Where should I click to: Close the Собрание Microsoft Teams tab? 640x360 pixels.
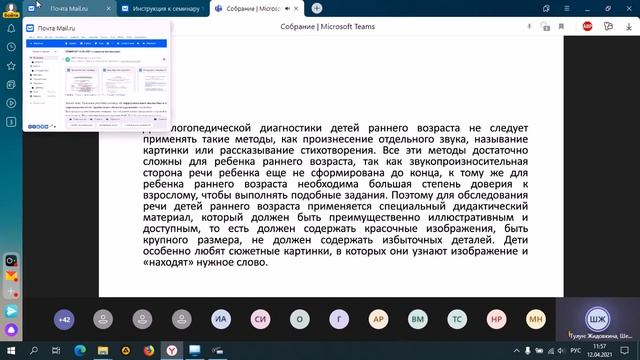coord(296,9)
